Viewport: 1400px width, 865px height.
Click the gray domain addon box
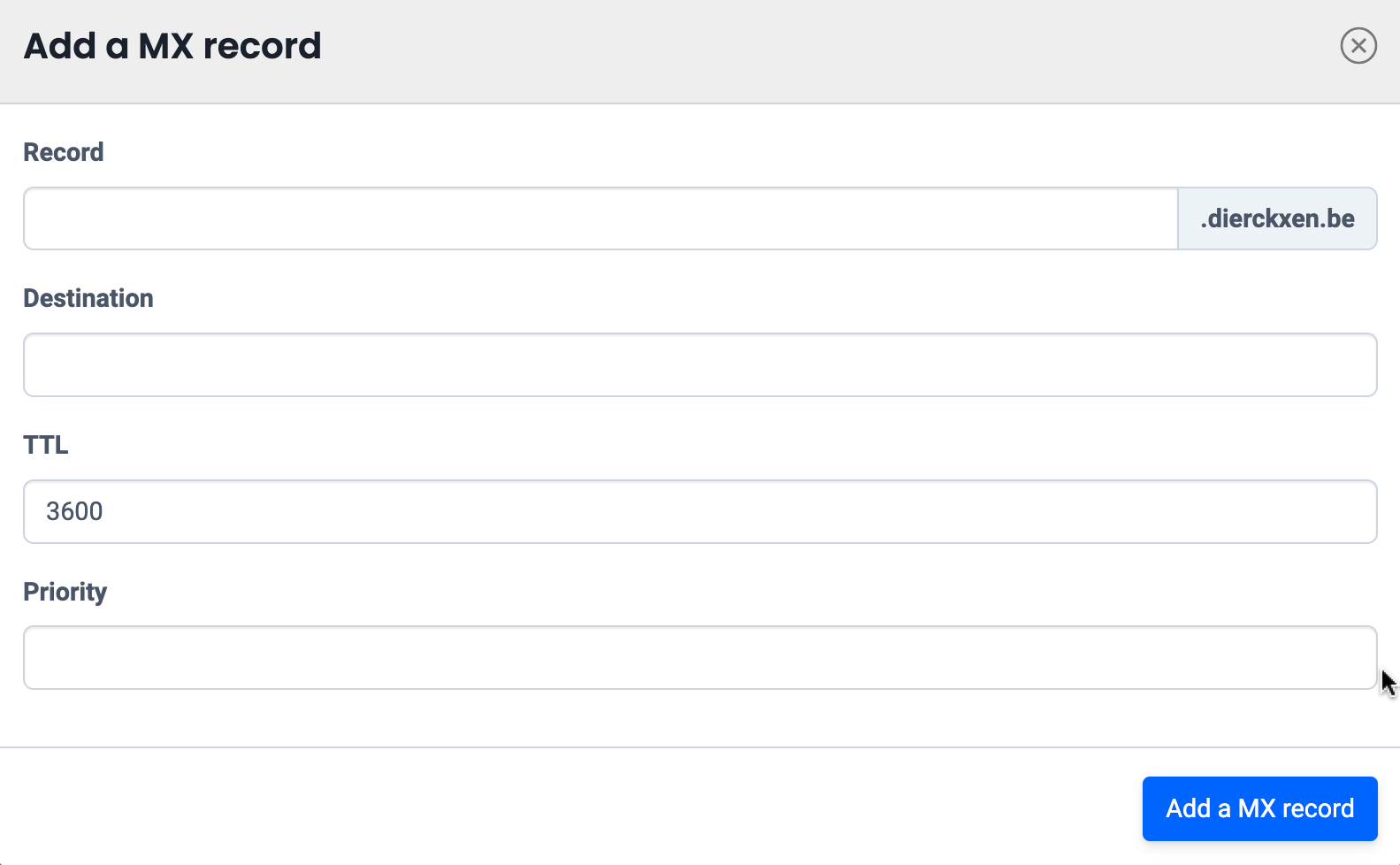click(x=1277, y=218)
